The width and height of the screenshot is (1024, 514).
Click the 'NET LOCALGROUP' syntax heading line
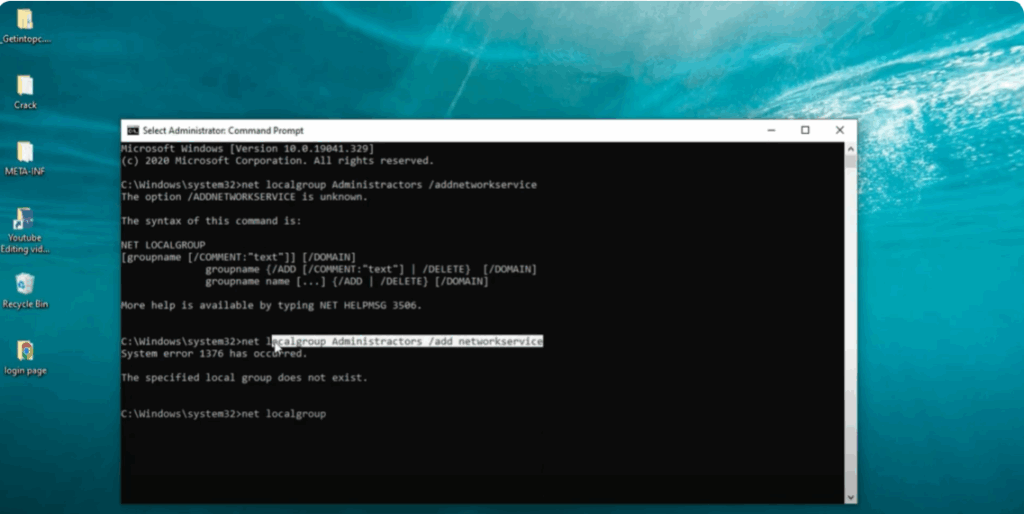click(x=162, y=245)
